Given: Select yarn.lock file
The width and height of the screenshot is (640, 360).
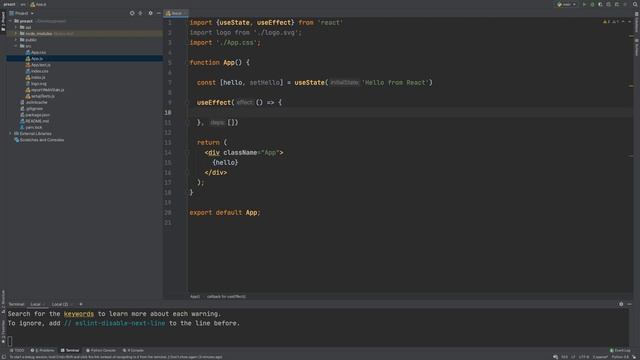Looking at the screenshot, I should (31, 127).
